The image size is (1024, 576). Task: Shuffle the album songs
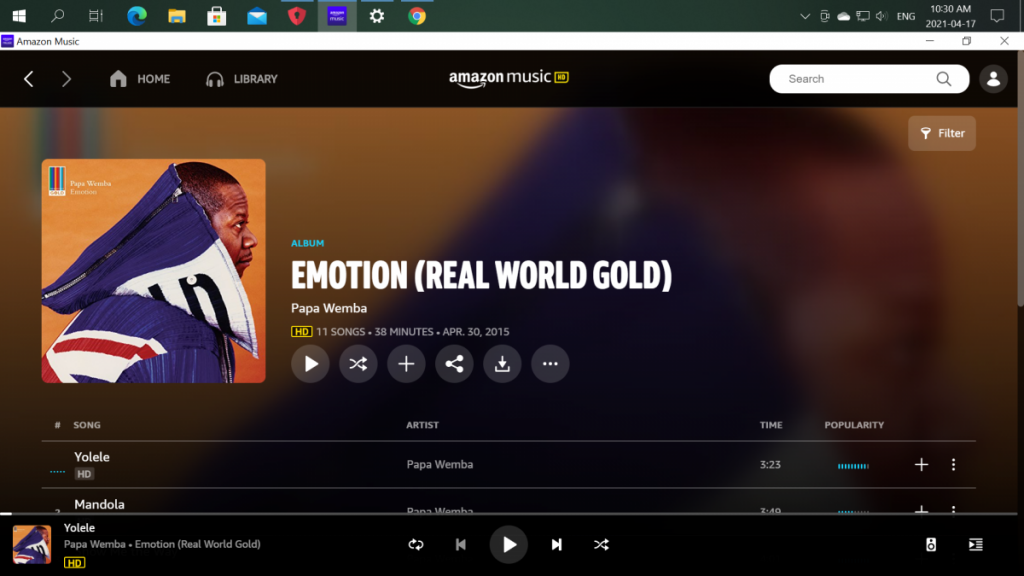click(x=358, y=364)
